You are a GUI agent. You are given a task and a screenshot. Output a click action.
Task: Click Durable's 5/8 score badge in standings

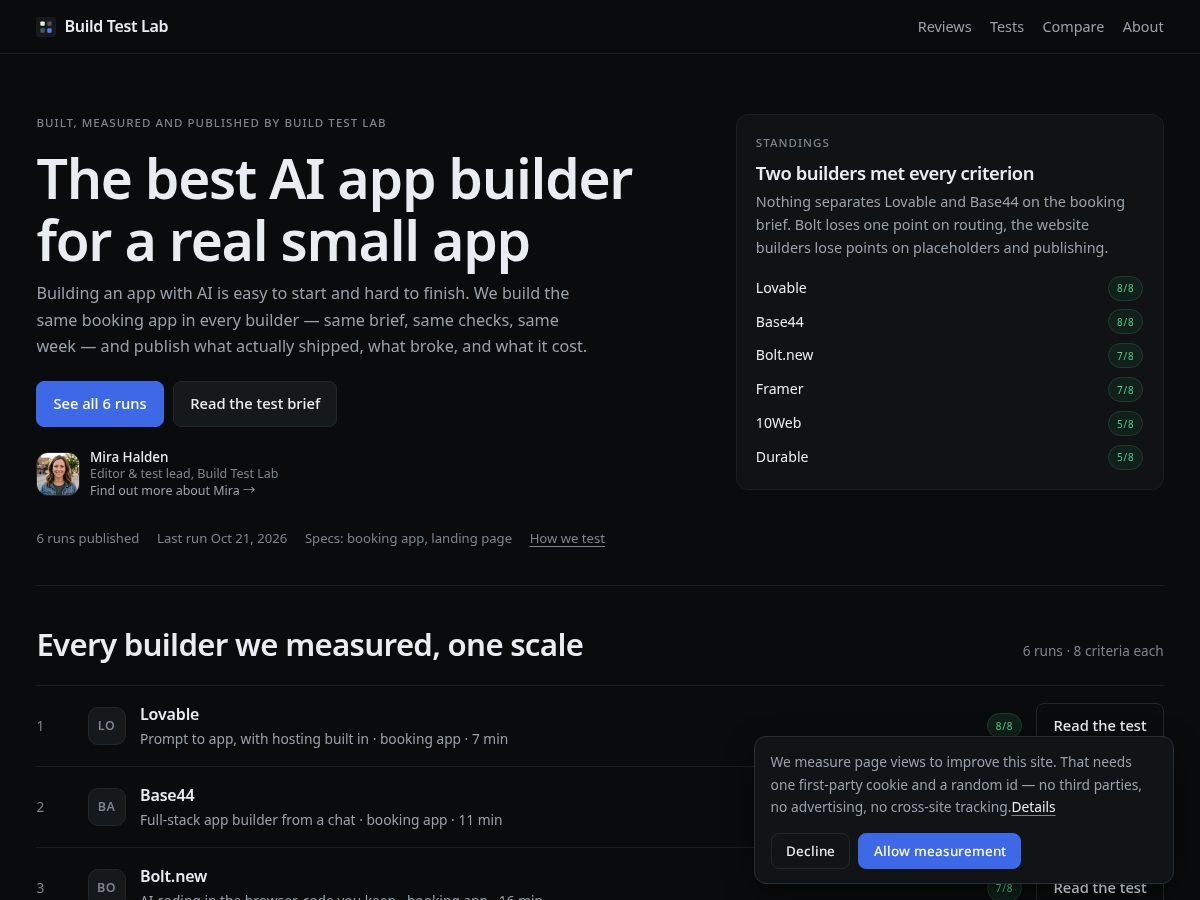coord(1125,458)
